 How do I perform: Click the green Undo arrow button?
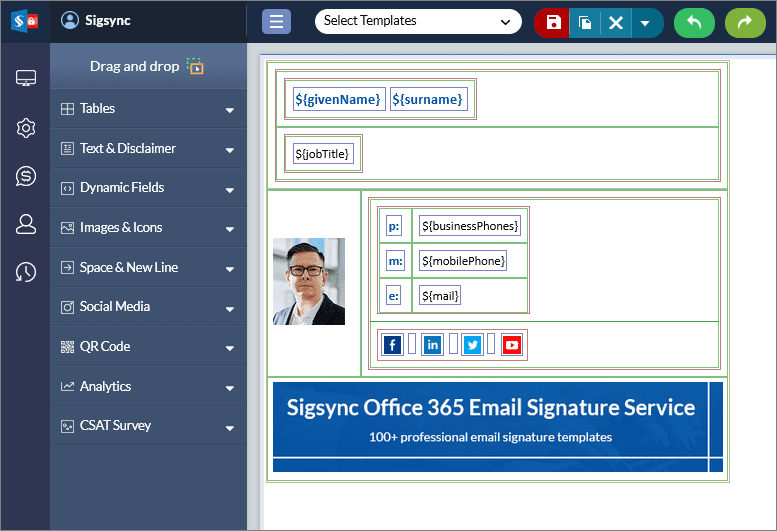(x=694, y=22)
